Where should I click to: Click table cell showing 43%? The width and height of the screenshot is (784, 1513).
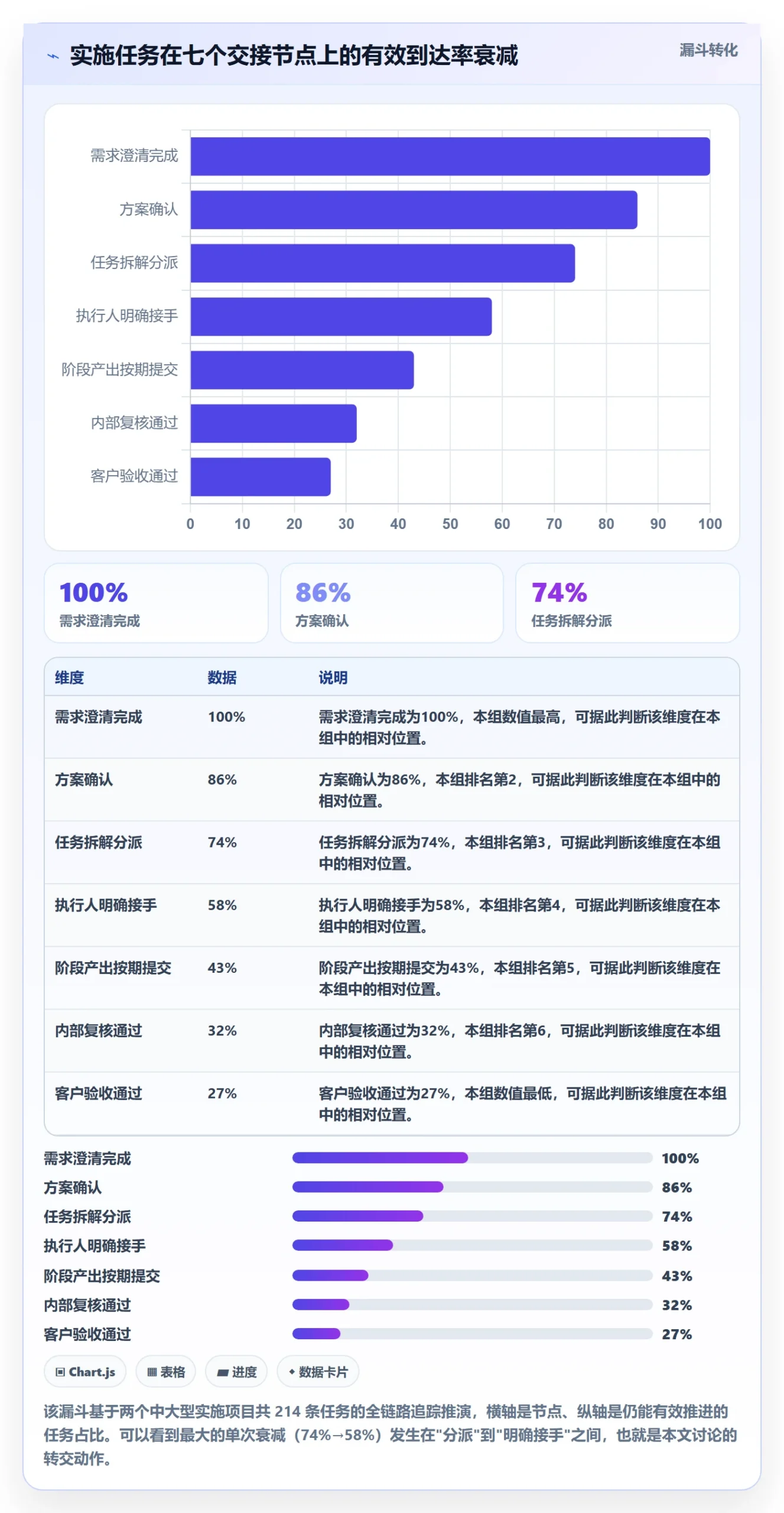coord(222,967)
